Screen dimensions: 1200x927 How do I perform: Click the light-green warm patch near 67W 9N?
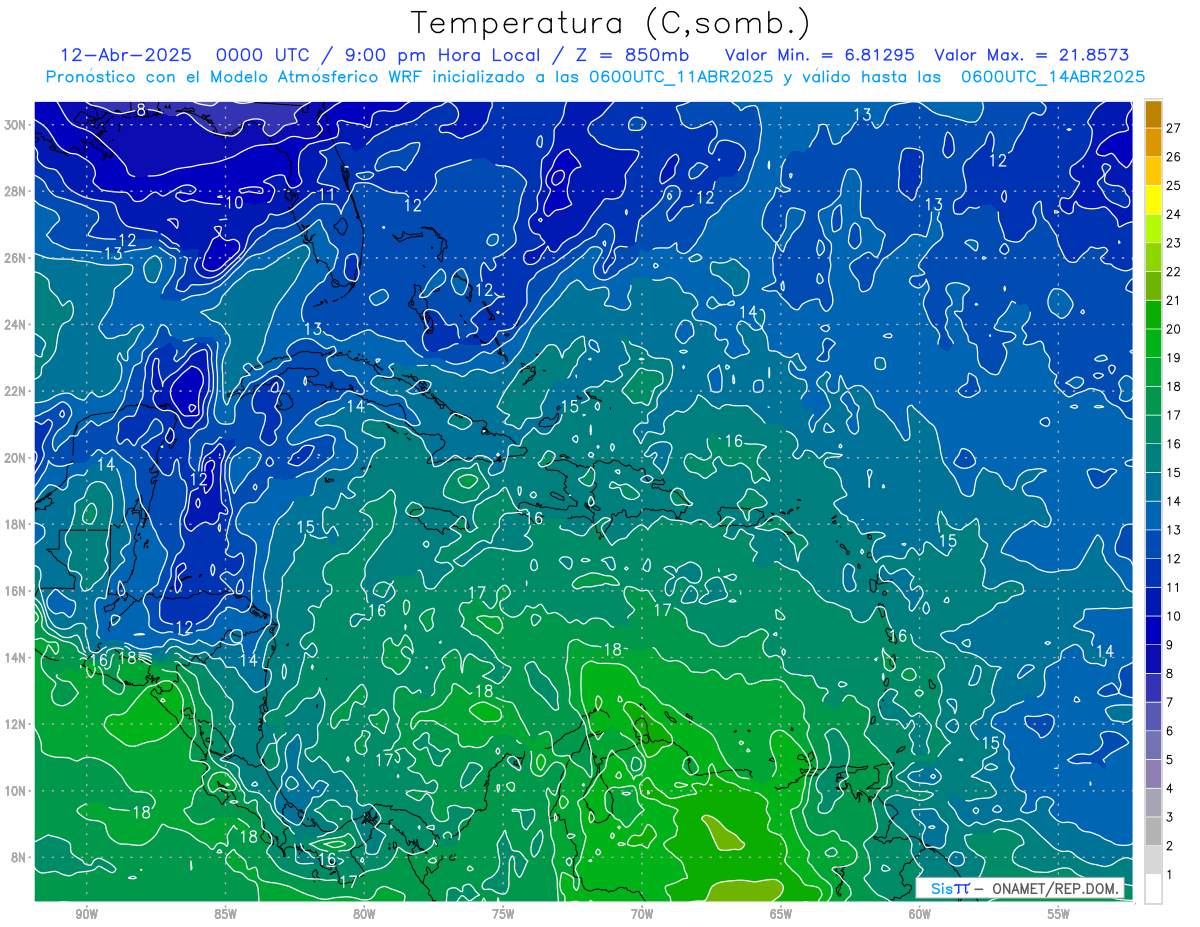point(723,832)
